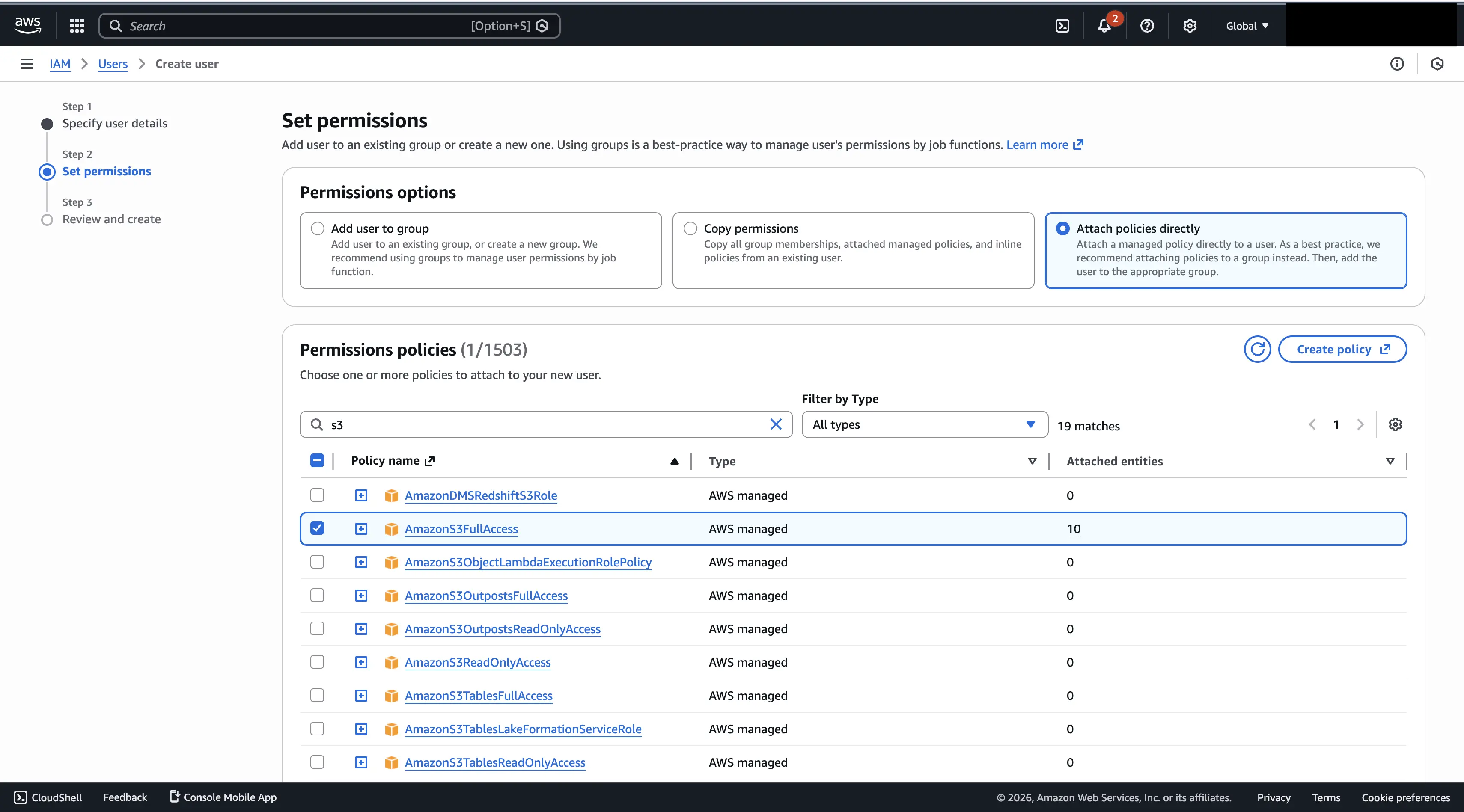Image resolution: width=1464 pixels, height=812 pixels.
Task: Refresh the permissions policies list
Action: (1257, 349)
